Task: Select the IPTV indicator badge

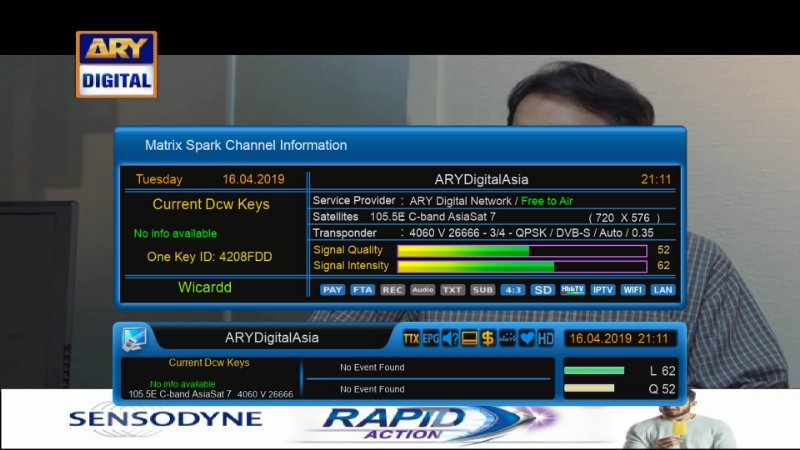Action: pos(602,290)
